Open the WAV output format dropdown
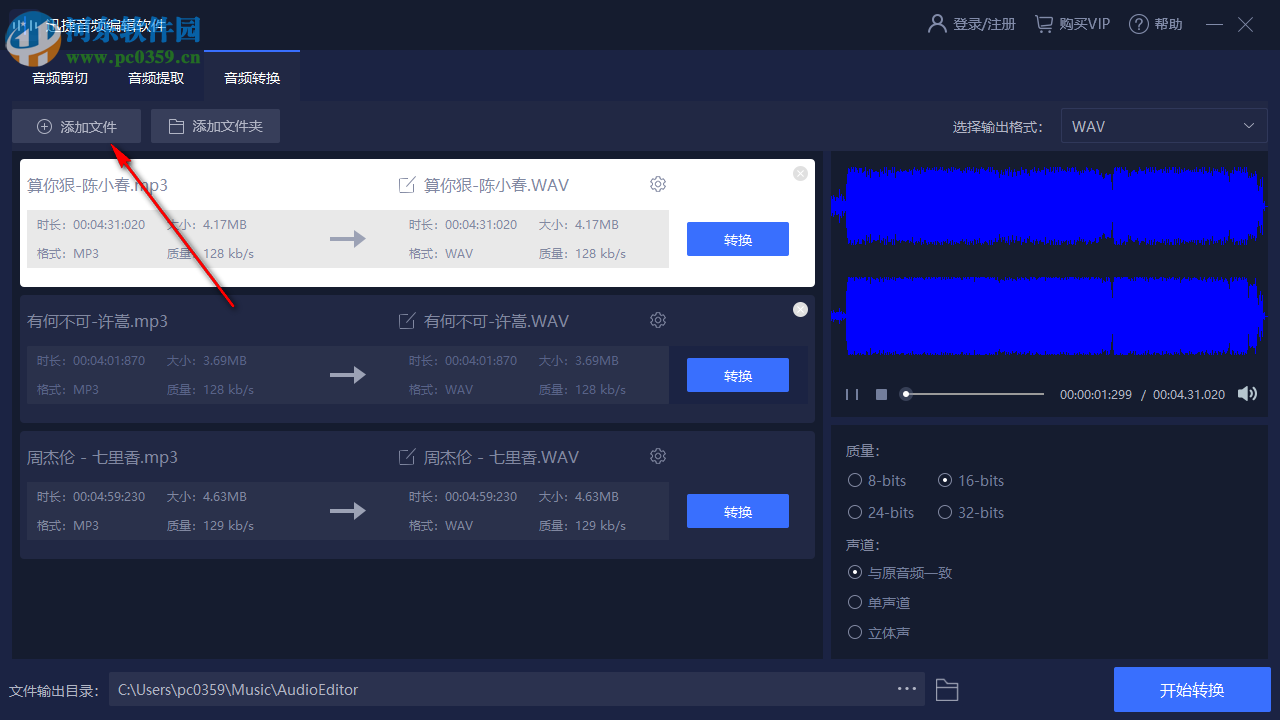This screenshot has height=720, width=1280. (x=1163, y=125)
